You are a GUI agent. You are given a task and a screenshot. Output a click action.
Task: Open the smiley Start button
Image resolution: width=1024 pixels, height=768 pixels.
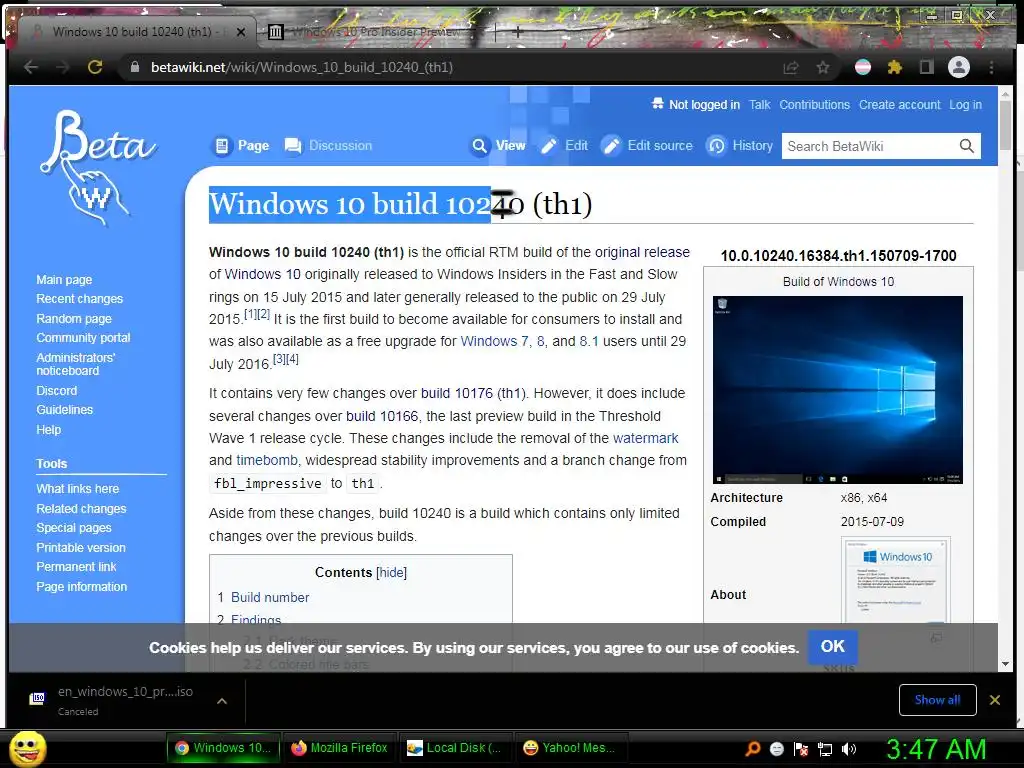click(27, 748)
